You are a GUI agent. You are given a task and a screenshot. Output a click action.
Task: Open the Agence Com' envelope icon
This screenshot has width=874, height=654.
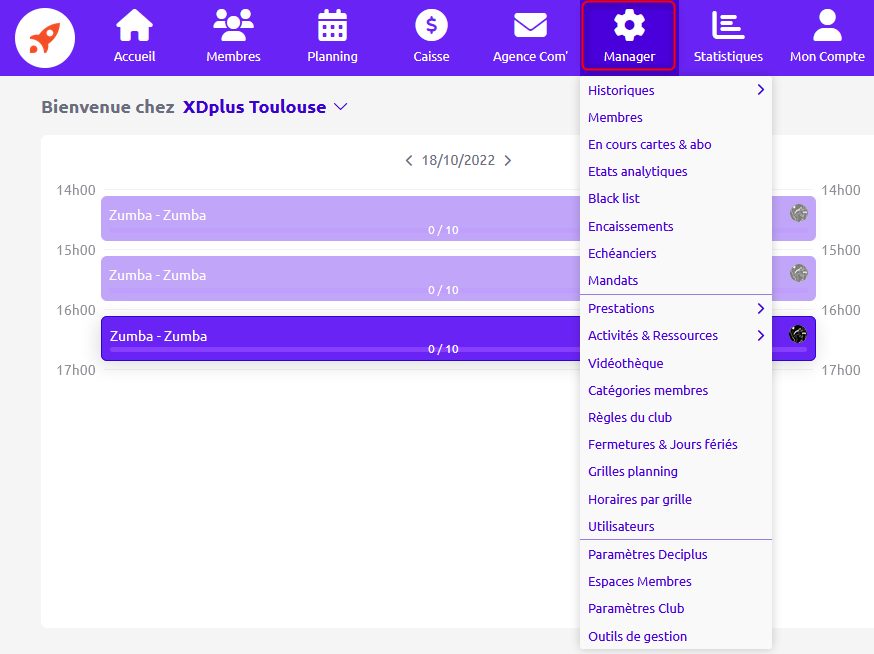[x=530, y=26]
